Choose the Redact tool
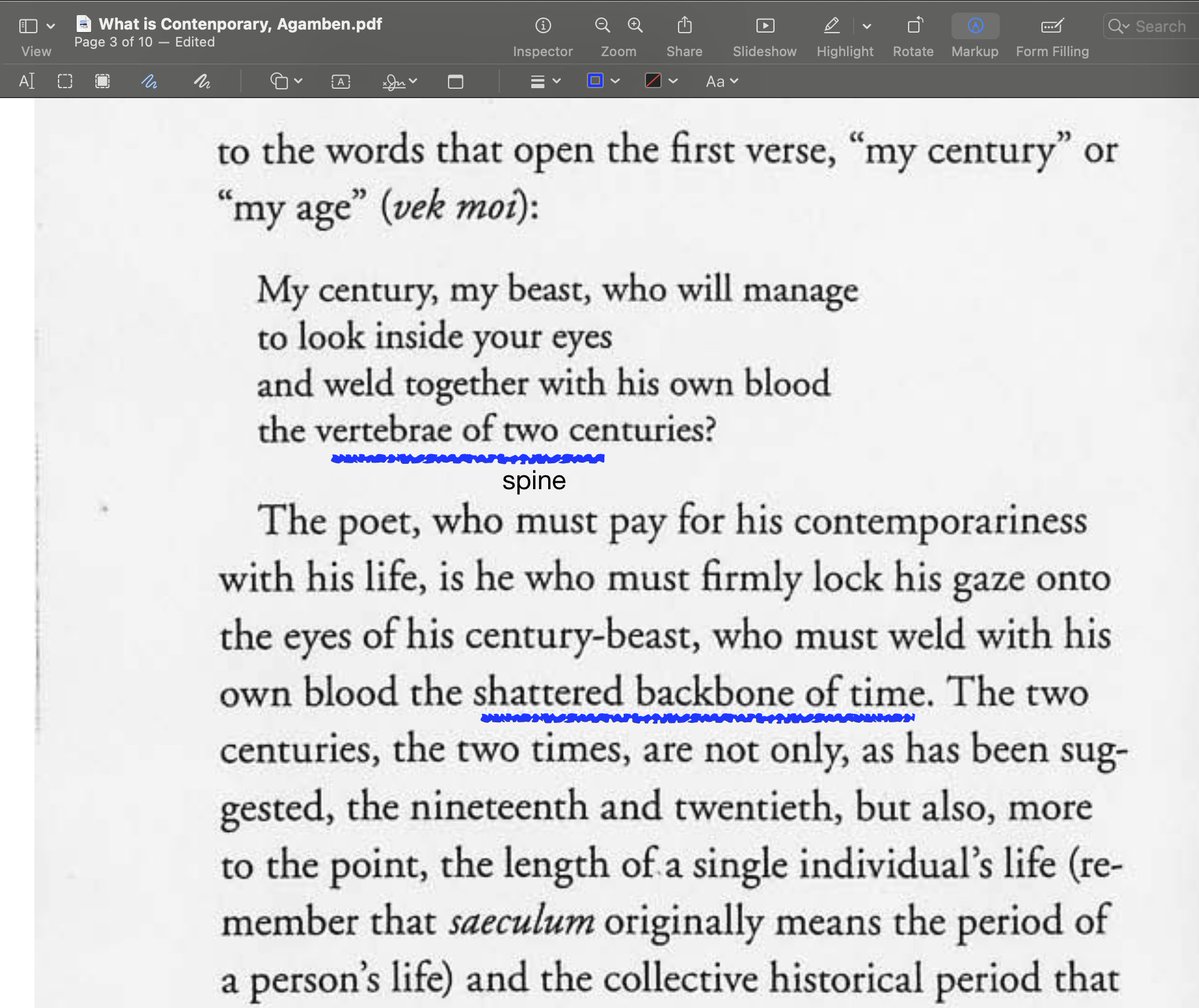Image resolution: width=1199 pixels, height=1008 pixels. click(x=102, y=81)
